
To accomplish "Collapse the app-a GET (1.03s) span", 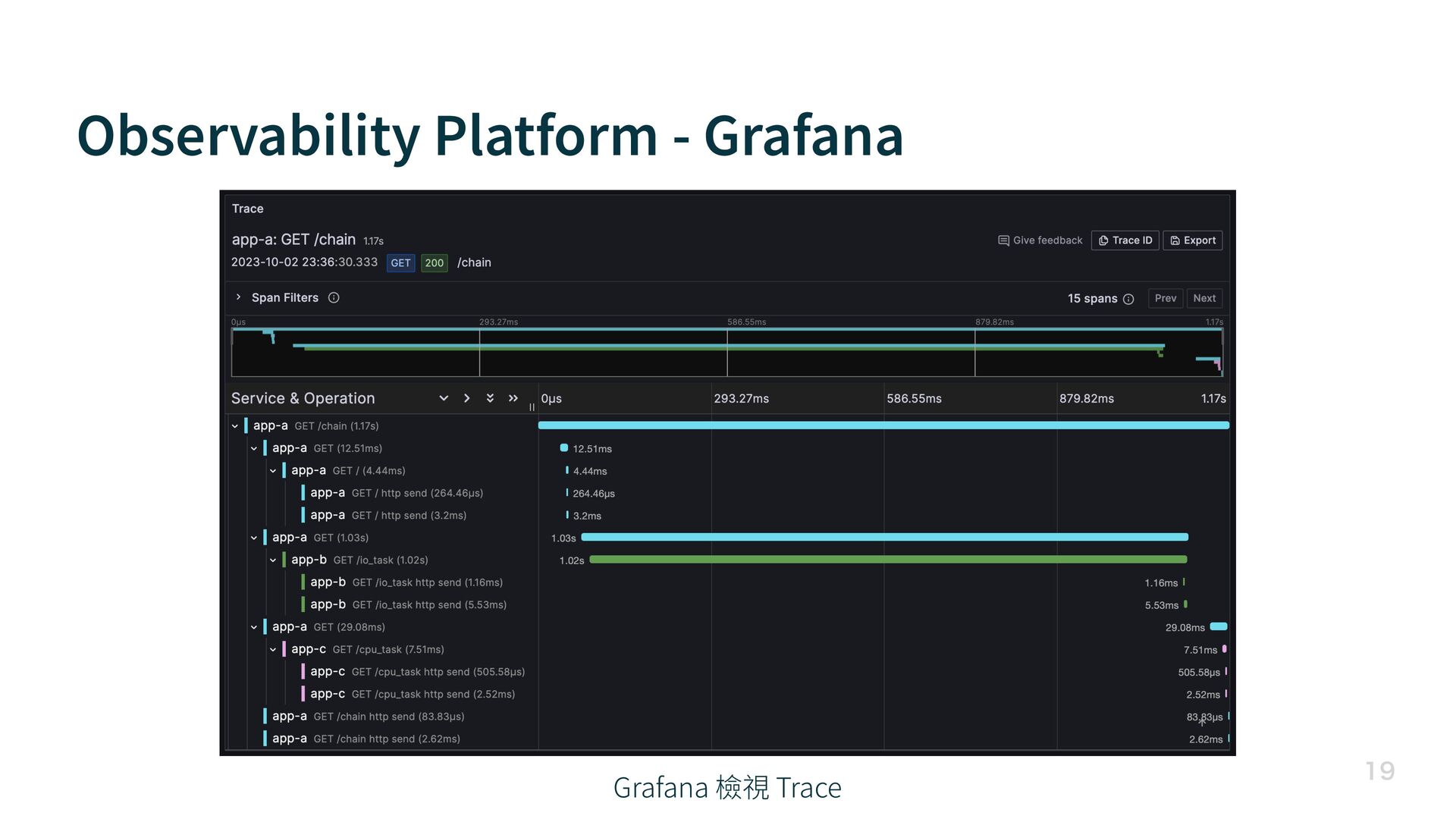I will pos(254,538).
